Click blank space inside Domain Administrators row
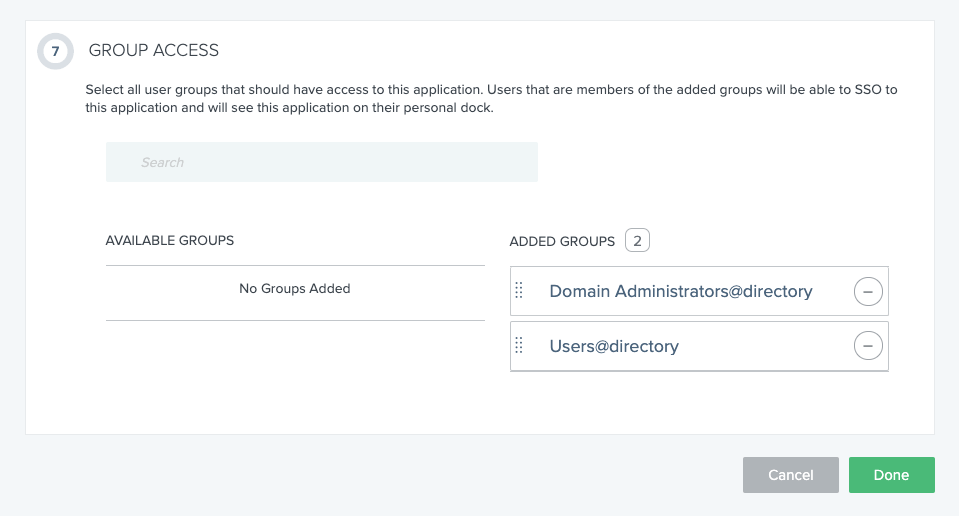The image size is (959, 516). click(x=832, y=292)
